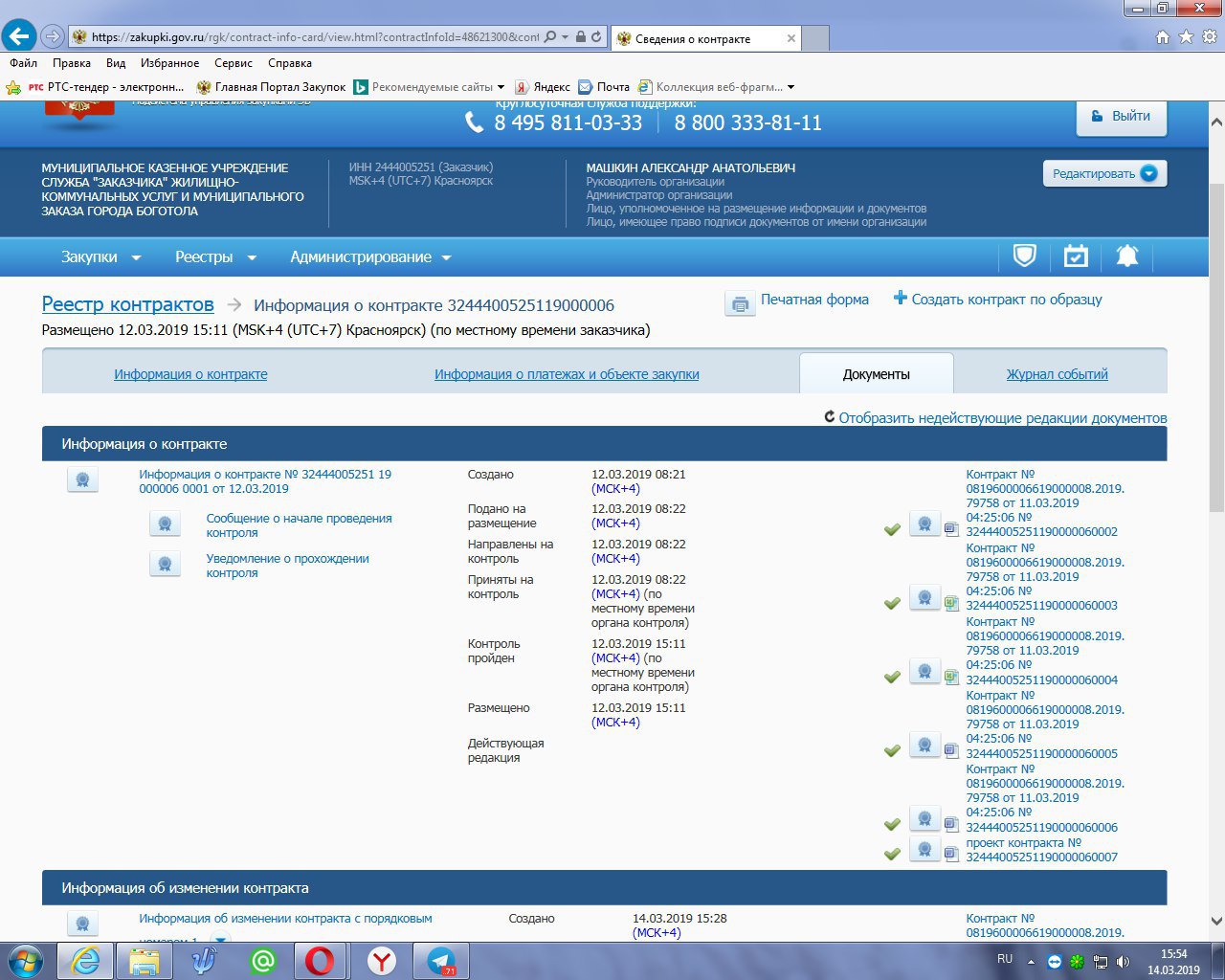Click the browser address bar URL field
Screen dimensions: 1225x980
click(x=316, y=37)
